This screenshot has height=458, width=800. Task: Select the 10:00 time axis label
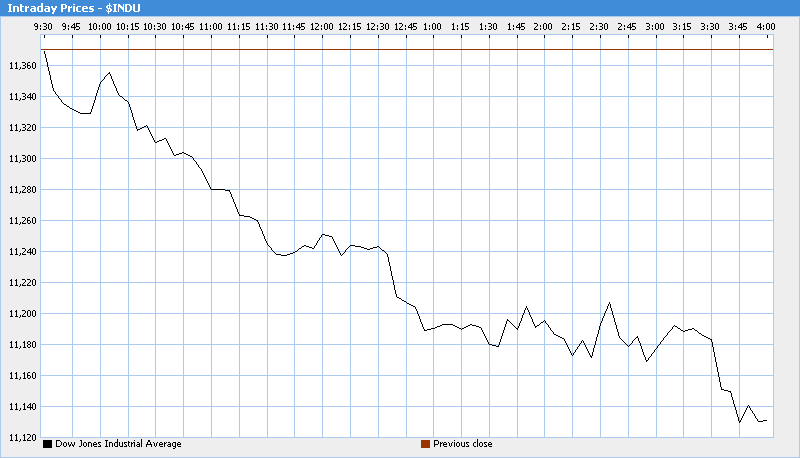[100, 25]
